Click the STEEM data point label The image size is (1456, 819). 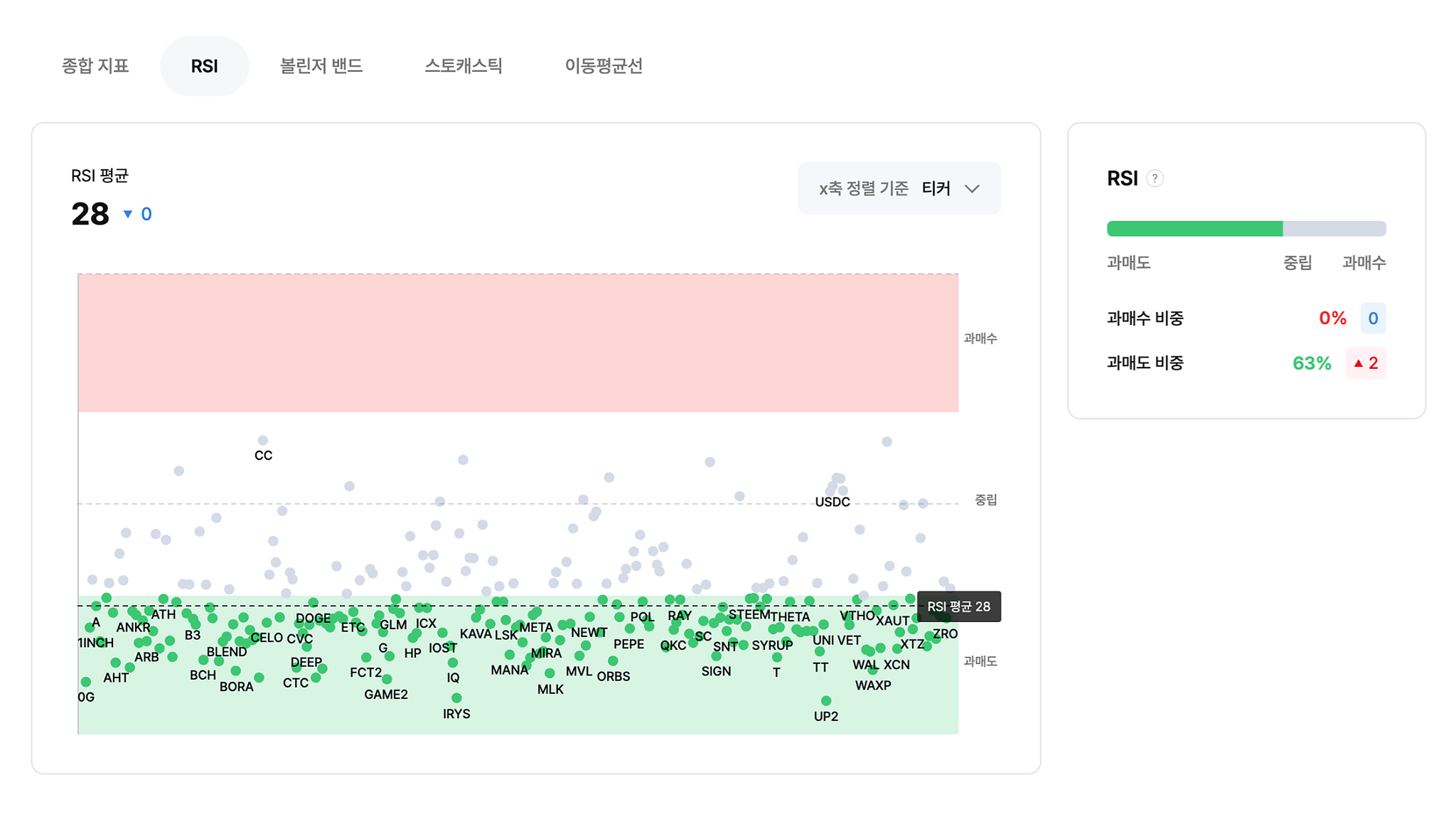749,615
